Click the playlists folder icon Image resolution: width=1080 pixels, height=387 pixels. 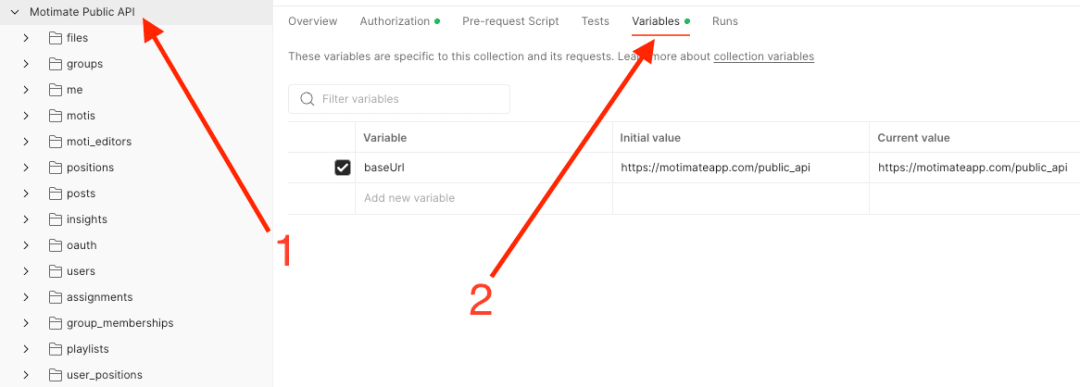[x=56, y=349]
